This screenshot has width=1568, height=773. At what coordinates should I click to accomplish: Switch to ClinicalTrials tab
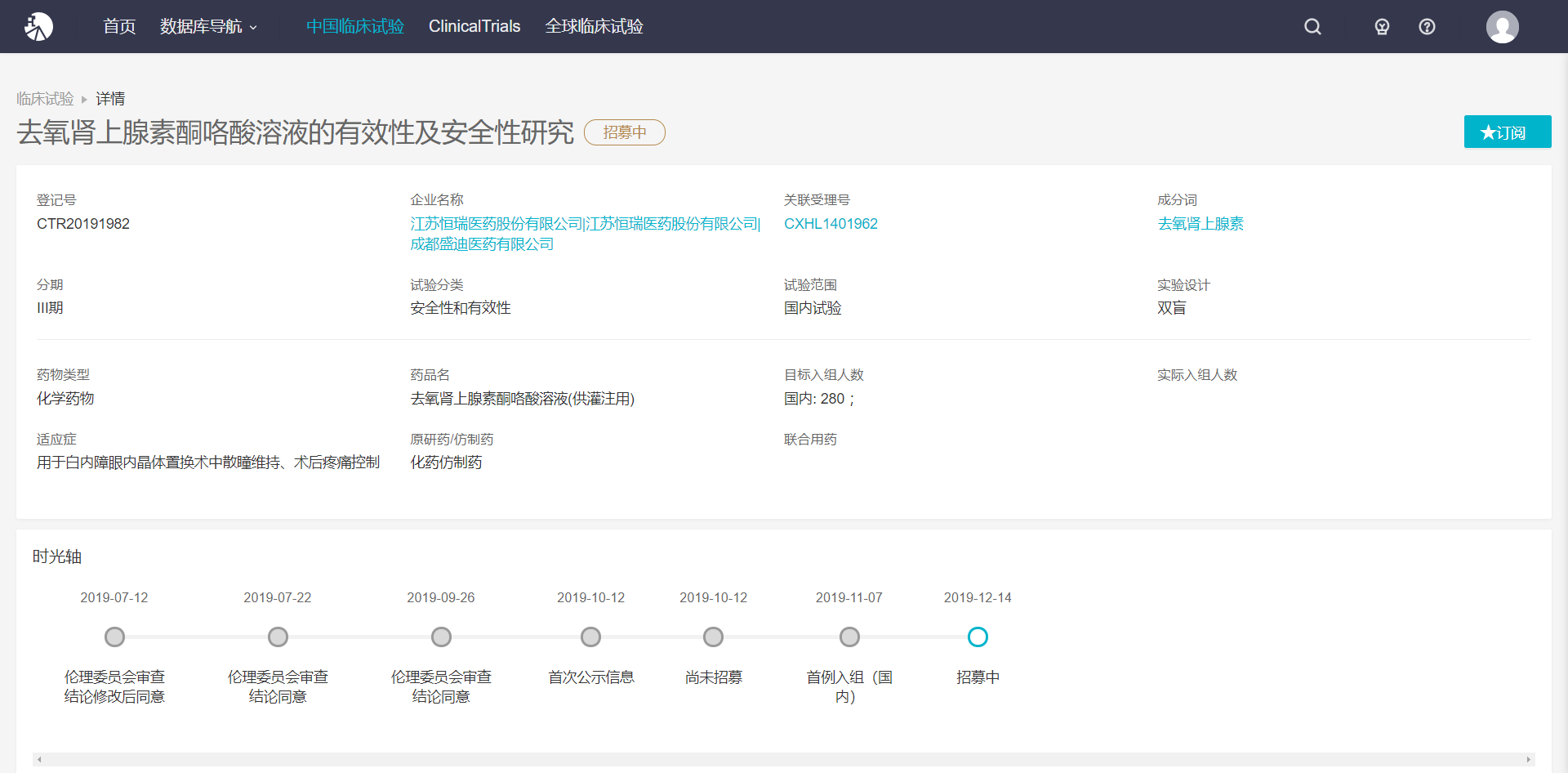coord(474,27)
